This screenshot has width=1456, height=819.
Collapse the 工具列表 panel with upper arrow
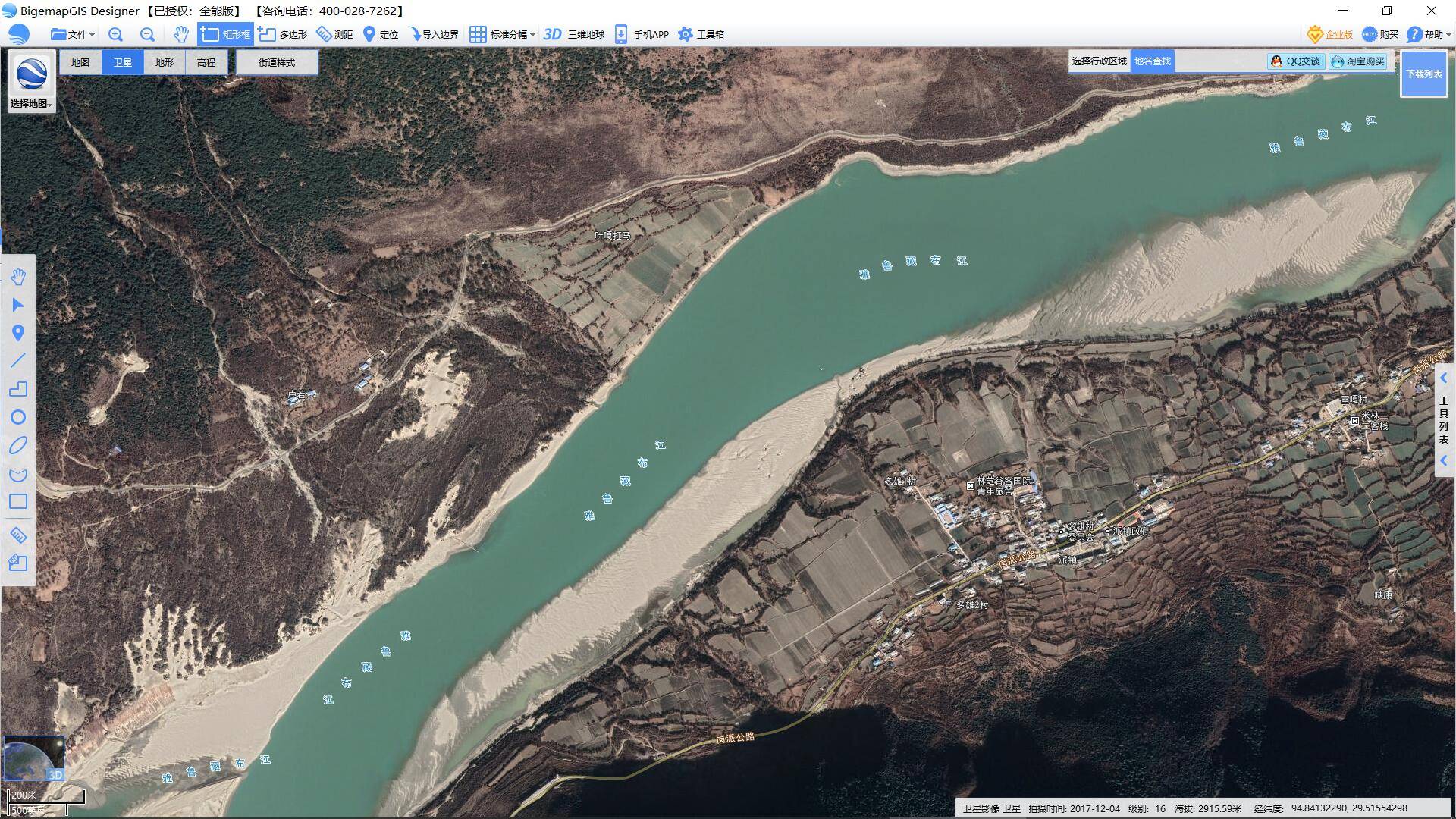[x=1444, y=378]
